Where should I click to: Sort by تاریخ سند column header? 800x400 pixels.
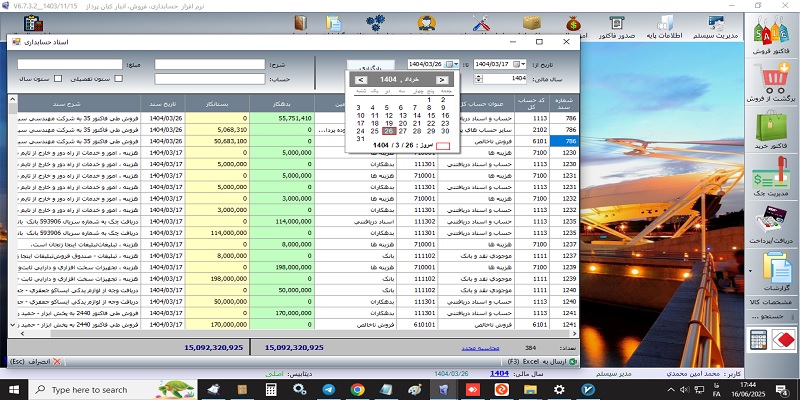pos(163,103)
